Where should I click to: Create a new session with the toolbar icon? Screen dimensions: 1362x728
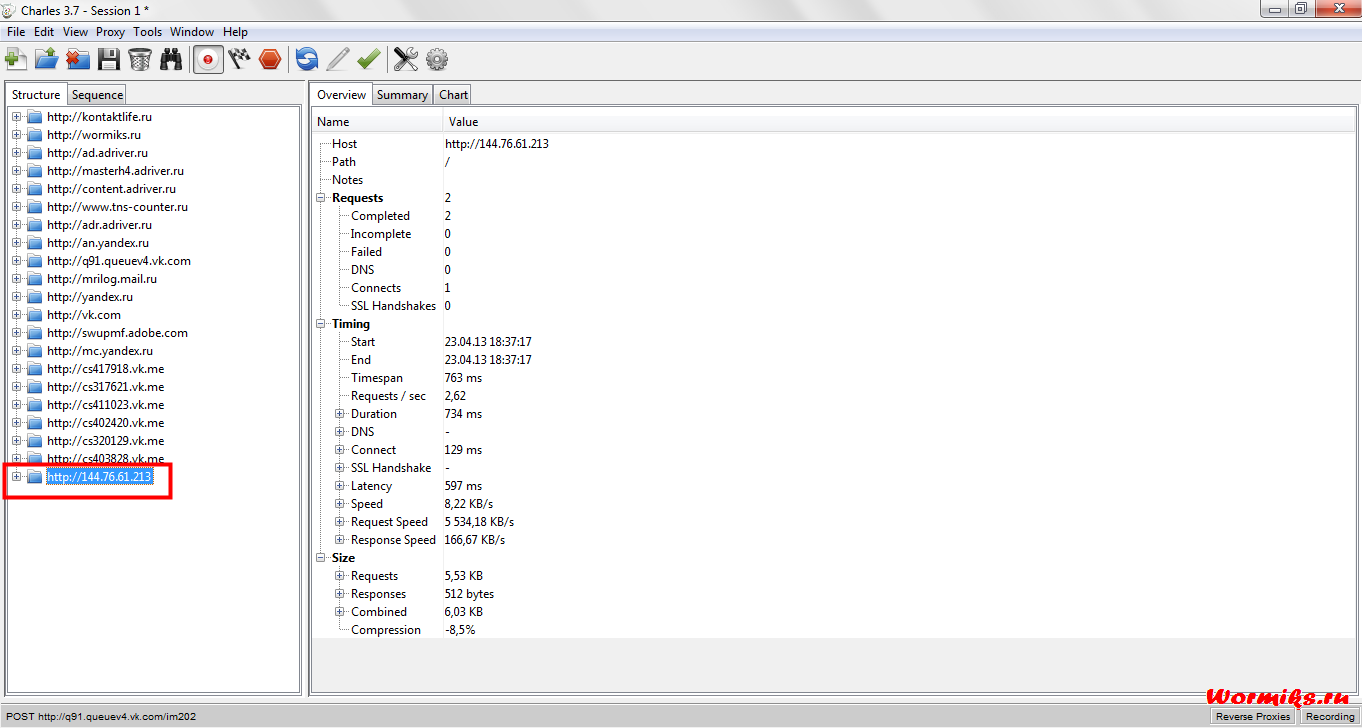coord(16,59)
